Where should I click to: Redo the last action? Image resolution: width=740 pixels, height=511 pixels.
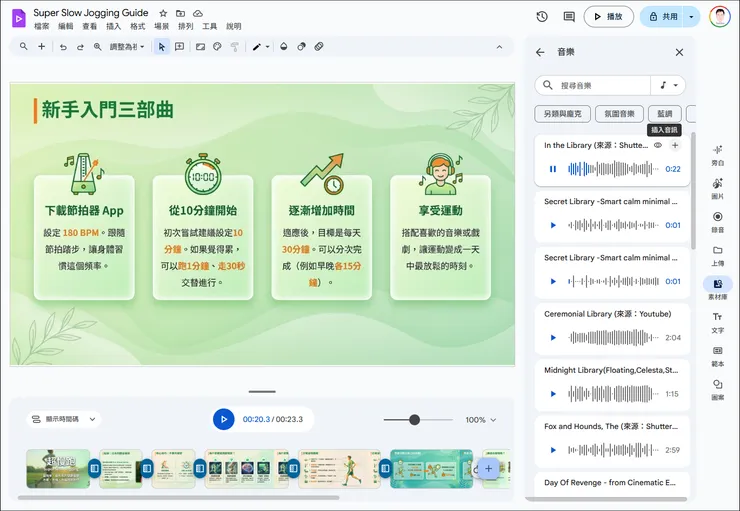click(80, 47)
